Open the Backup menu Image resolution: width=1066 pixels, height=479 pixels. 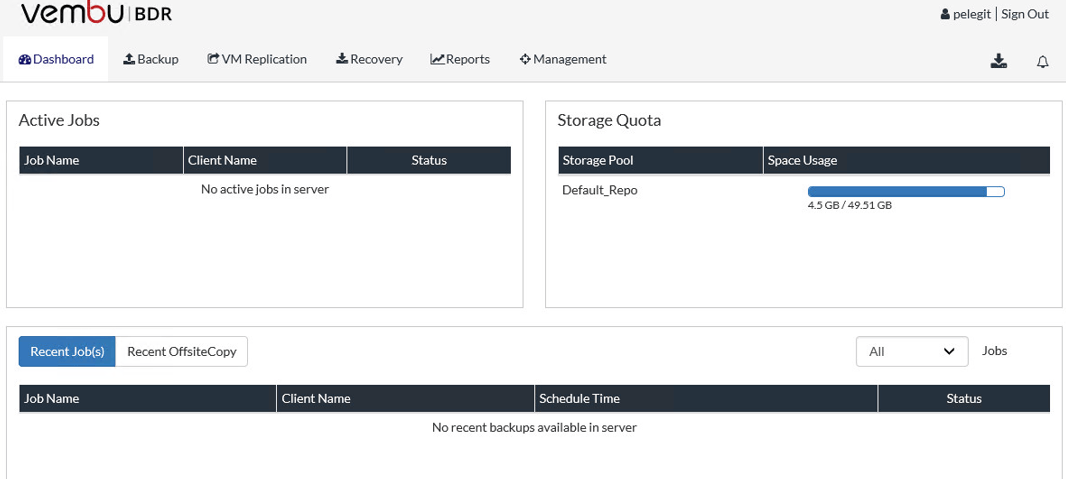[151, 59]
